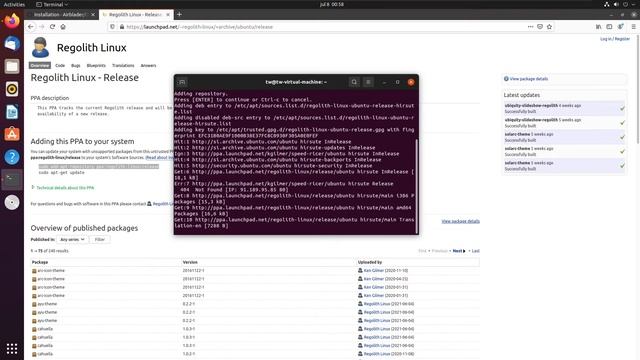
Task: Open the Any series dropdown
Action: 72,240
